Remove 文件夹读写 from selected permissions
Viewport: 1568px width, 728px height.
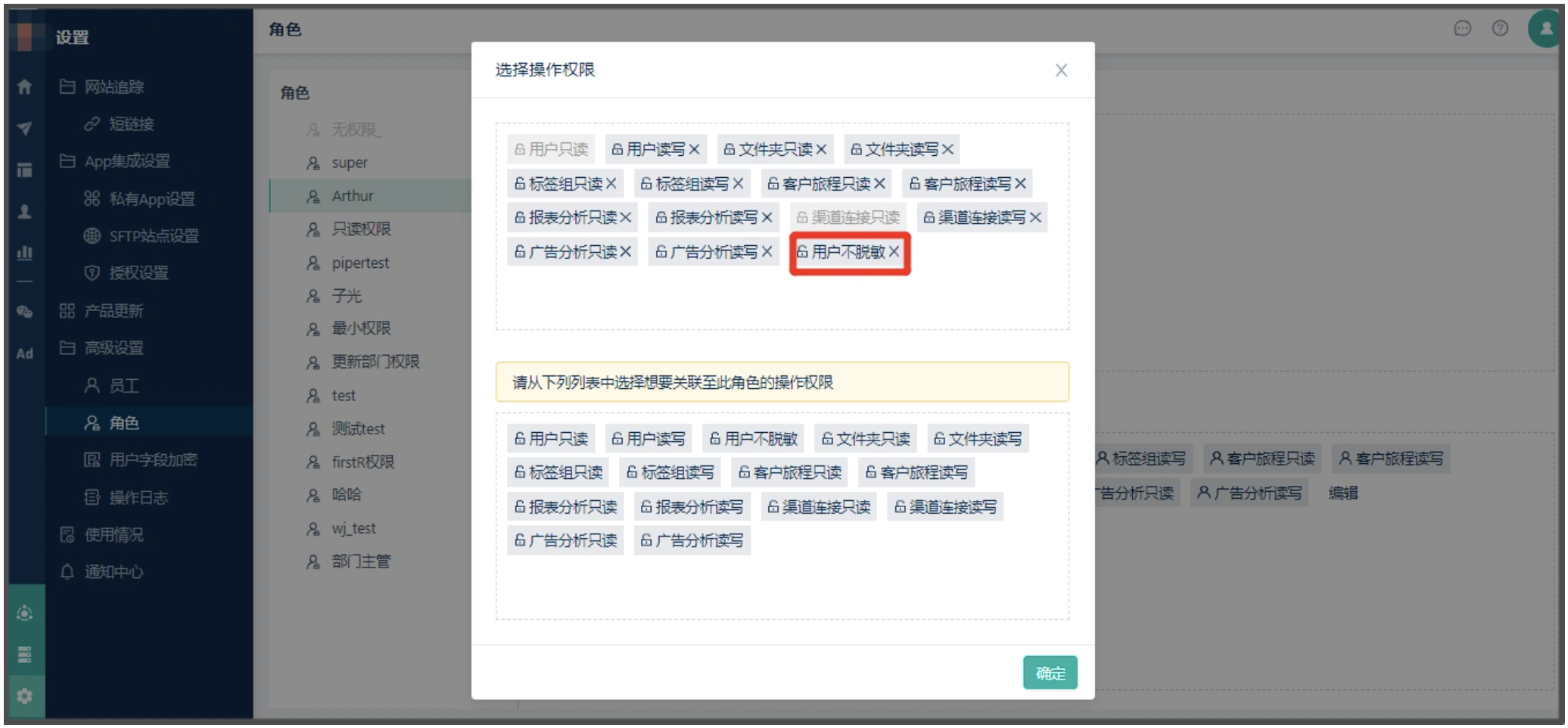(947, 150)
